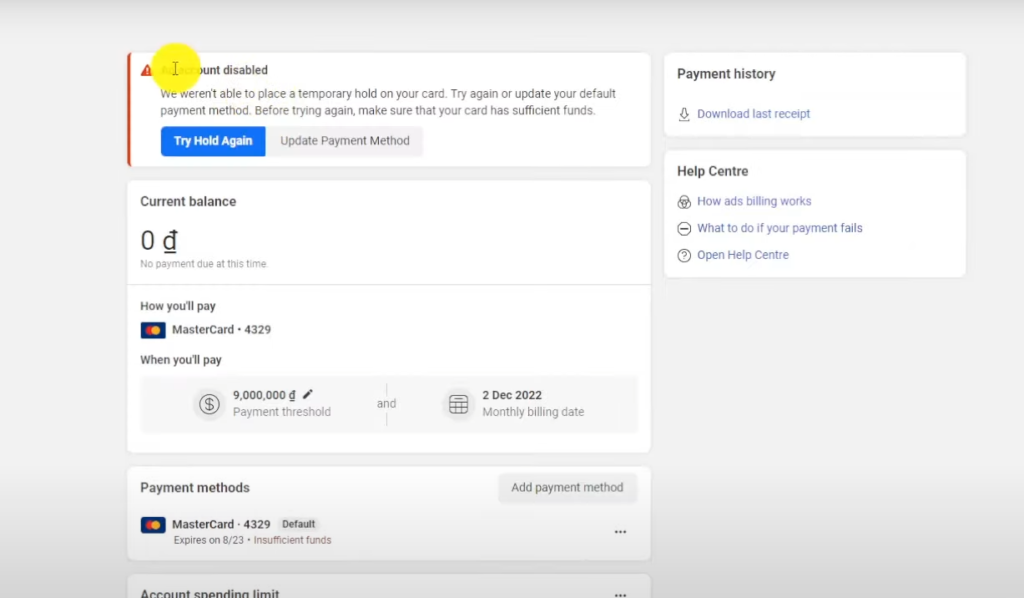Image resolution: width=1024 pixels, height=598 pixels.
Task: Click the question mark help icon
Action: 684,255
